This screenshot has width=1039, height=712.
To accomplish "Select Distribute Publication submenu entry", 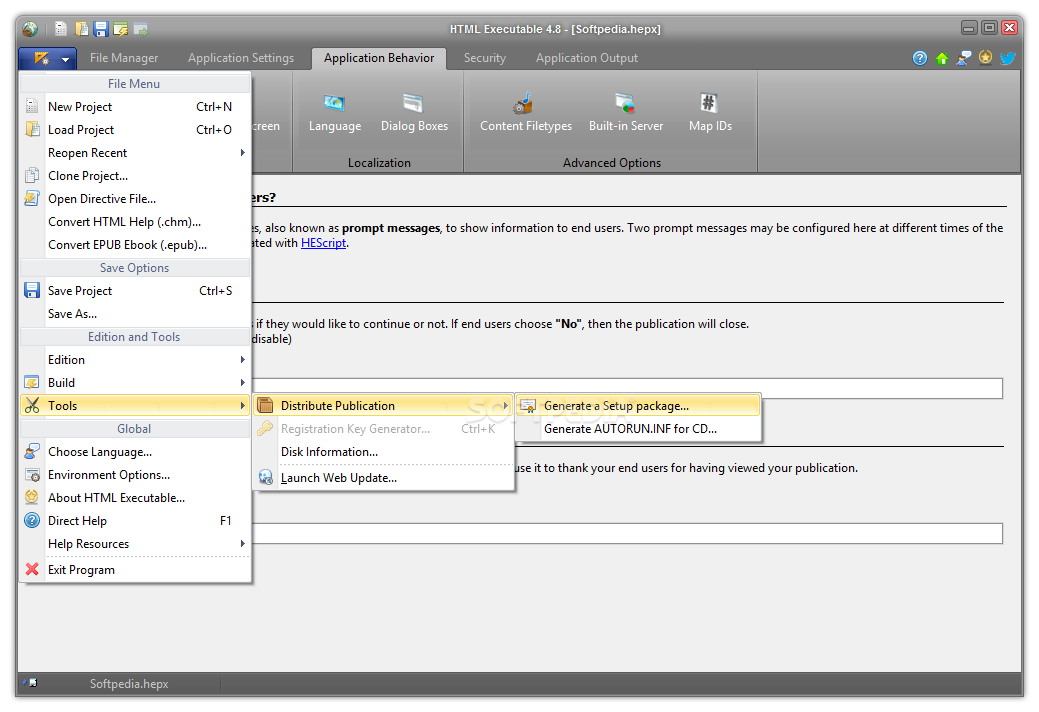I will (x=383, y=406).
